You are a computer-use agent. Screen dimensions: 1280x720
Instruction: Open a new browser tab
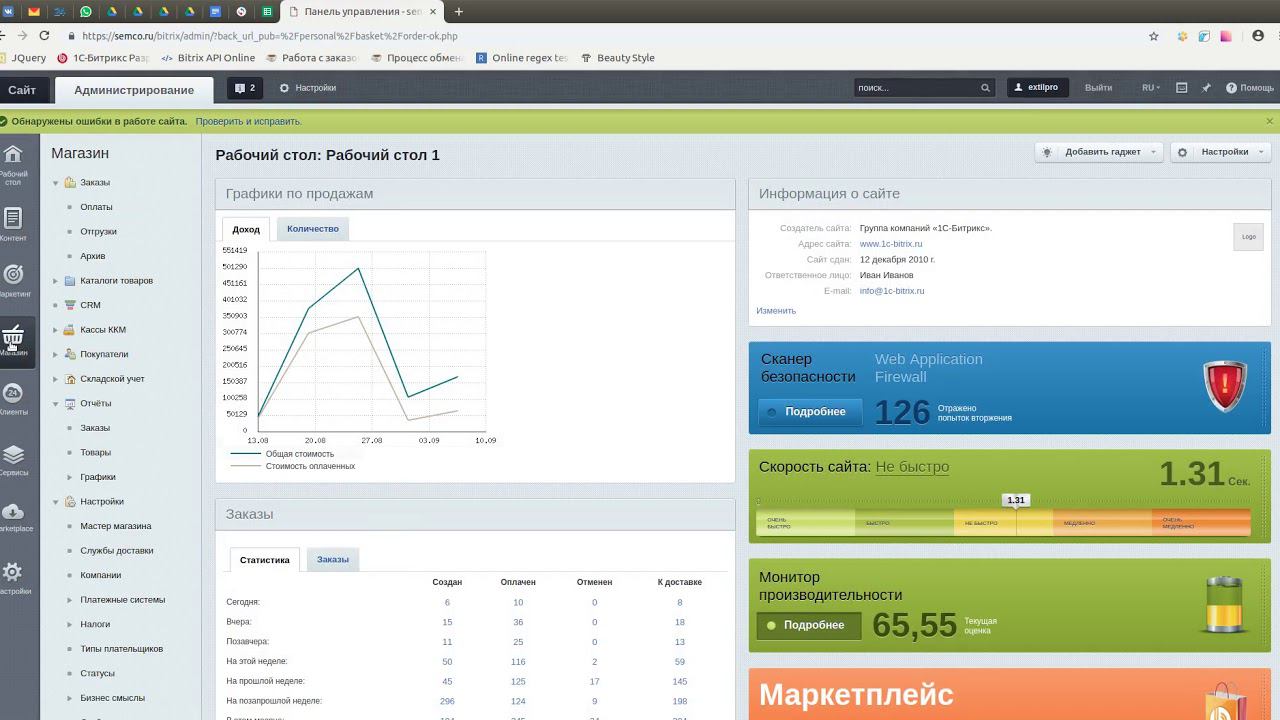pyautogui.click(x=459, y=12)
